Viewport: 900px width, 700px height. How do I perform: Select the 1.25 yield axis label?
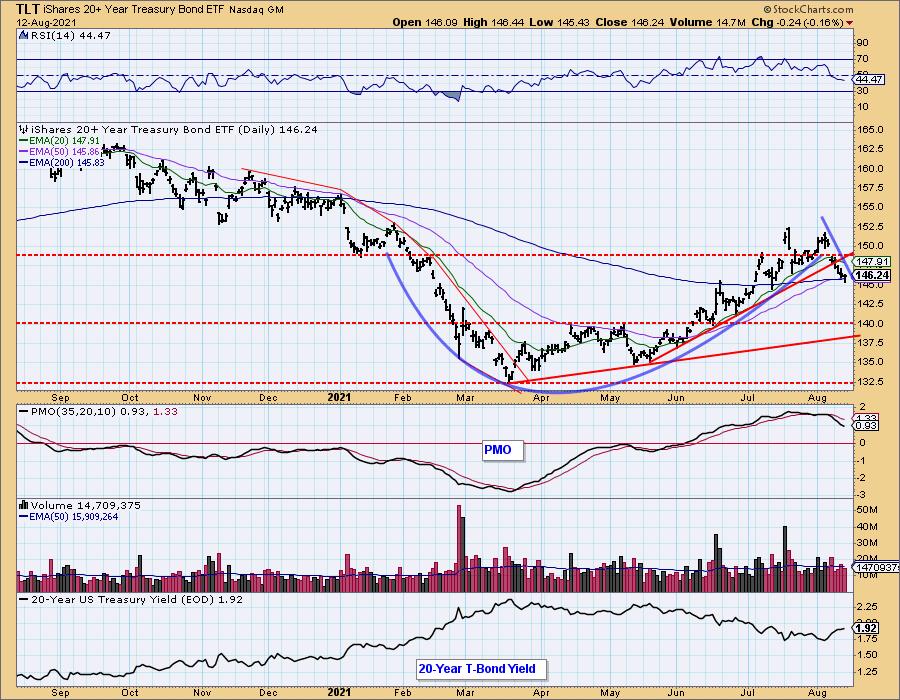coord(868,671)
